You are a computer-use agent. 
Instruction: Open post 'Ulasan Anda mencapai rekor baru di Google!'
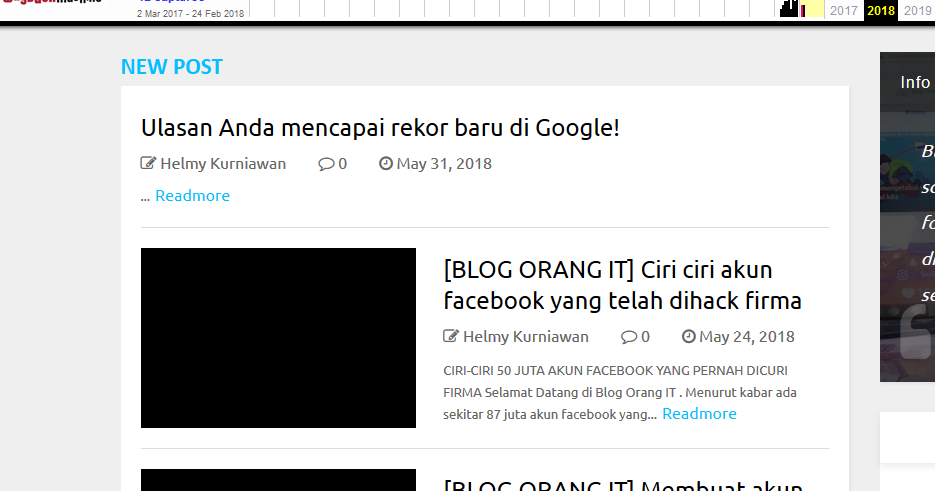click(x=380, y=128)
